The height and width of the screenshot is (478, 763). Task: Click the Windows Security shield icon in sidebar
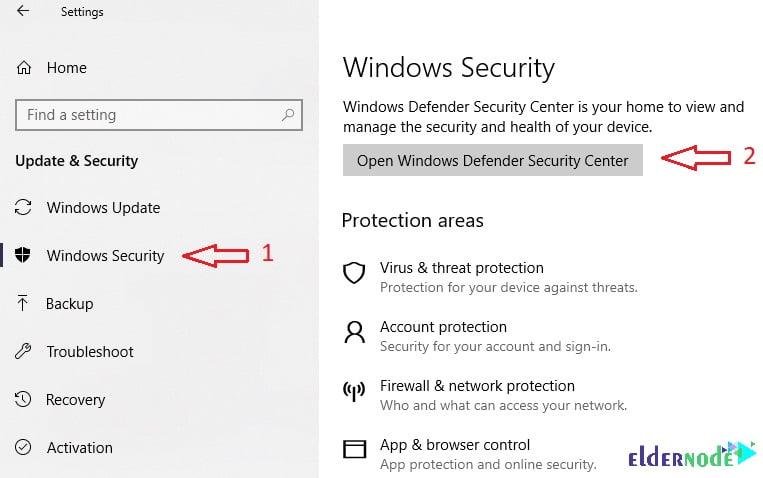[22, 255]
